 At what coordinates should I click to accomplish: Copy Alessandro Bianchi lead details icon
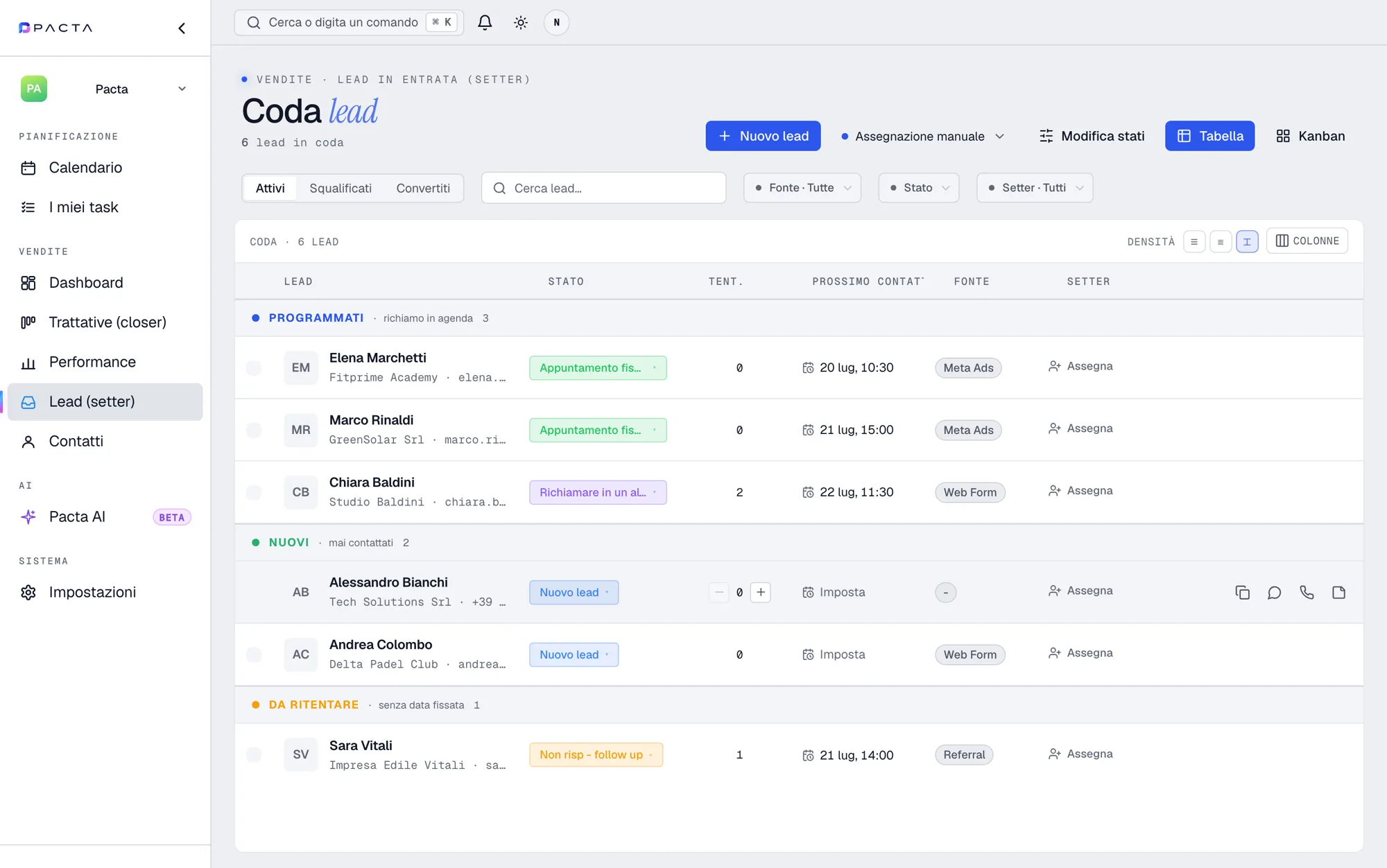1242,592
